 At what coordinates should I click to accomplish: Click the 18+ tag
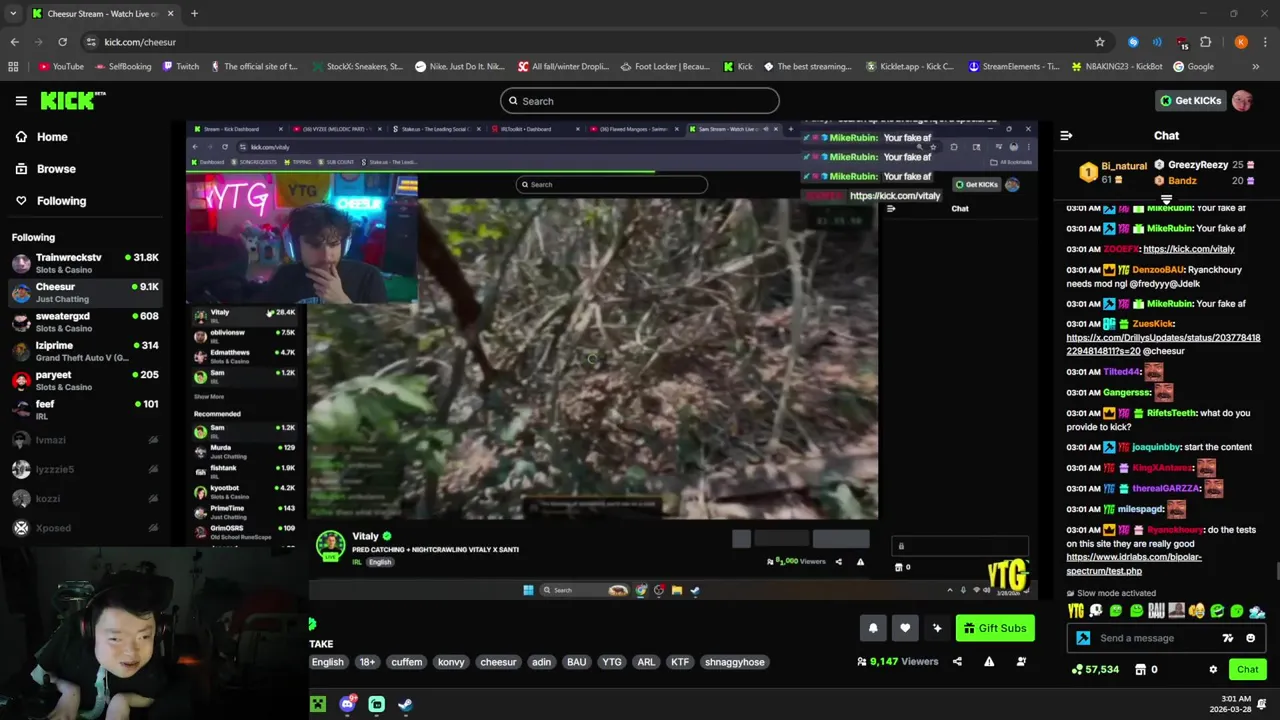point(367,662)
